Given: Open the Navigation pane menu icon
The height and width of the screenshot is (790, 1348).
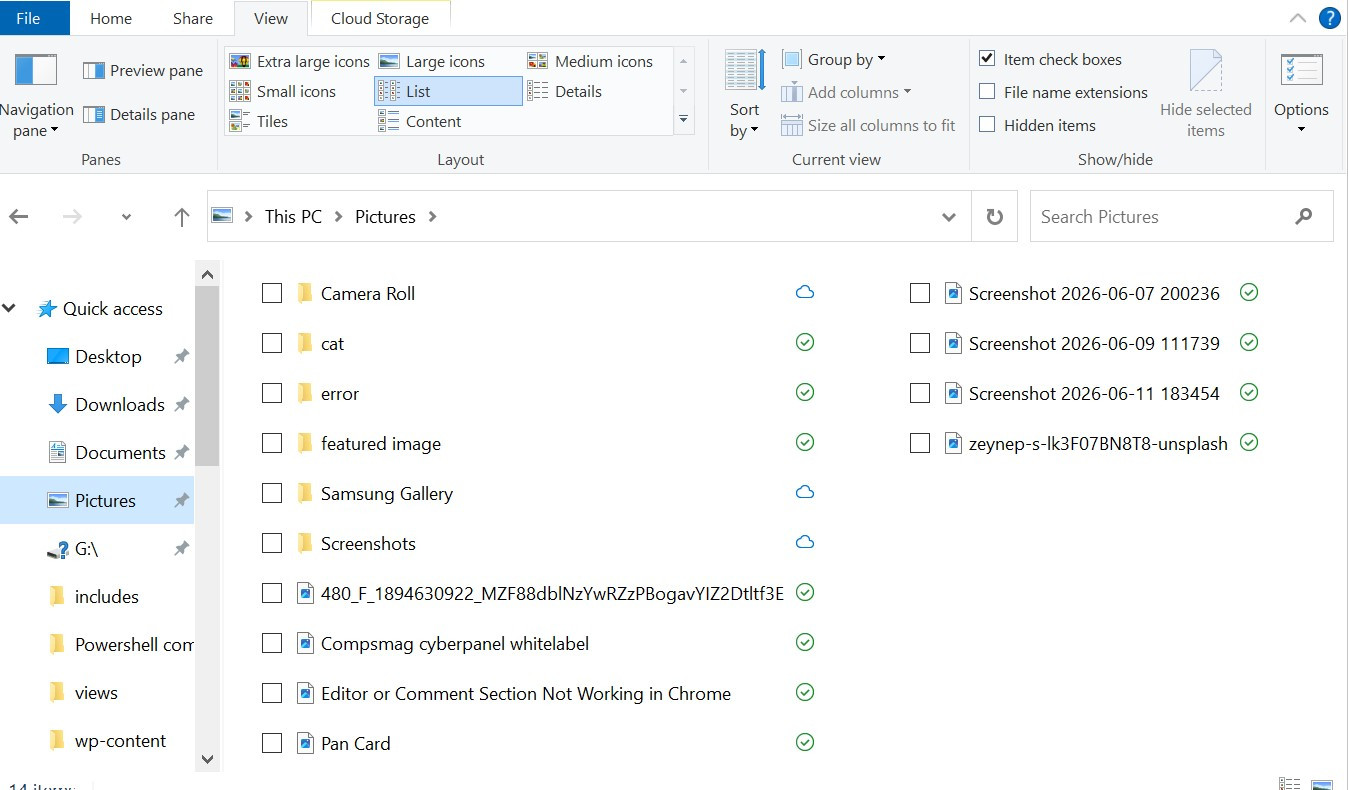Looking at the screenshot, I should click(35, 72).
